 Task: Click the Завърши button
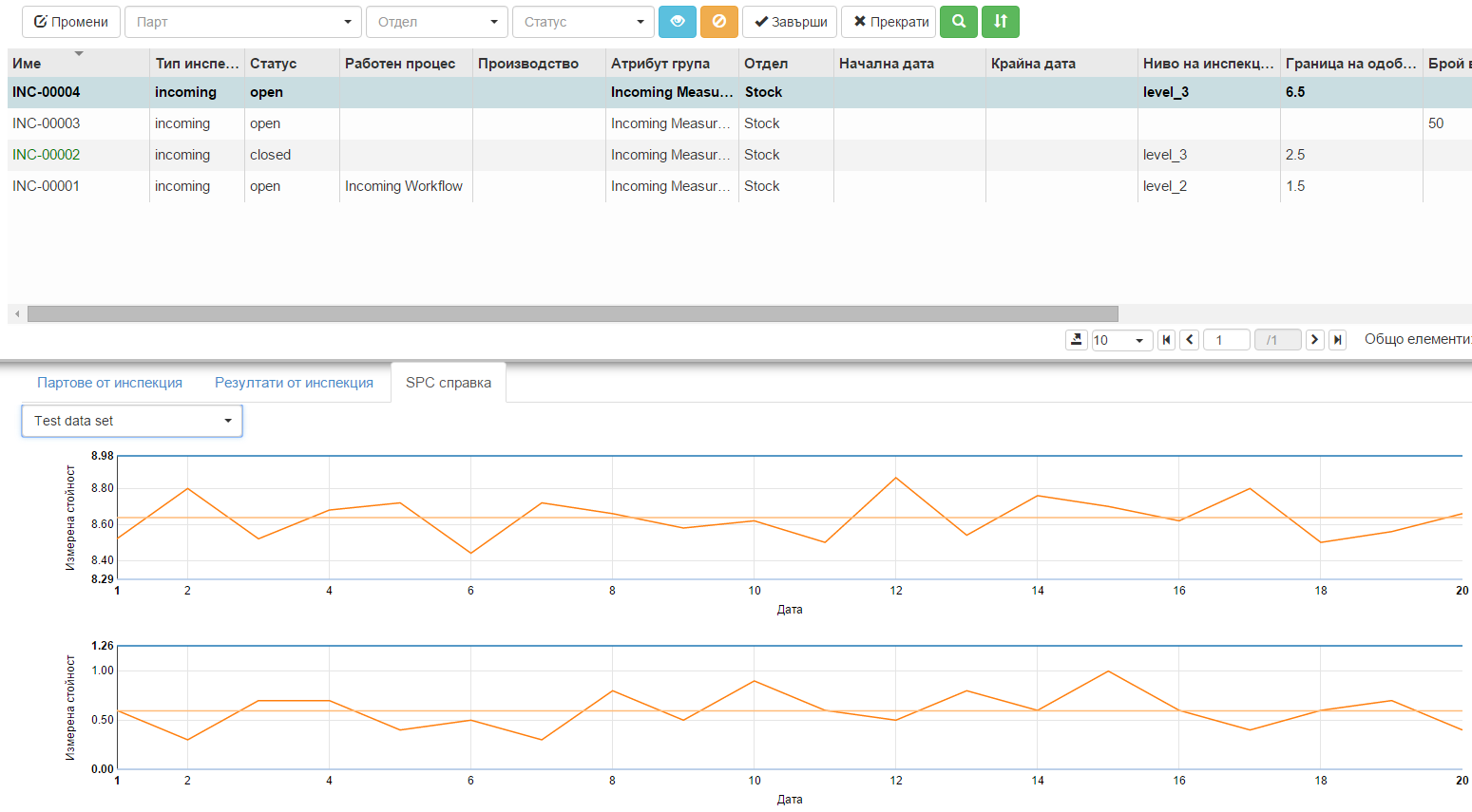789,21
